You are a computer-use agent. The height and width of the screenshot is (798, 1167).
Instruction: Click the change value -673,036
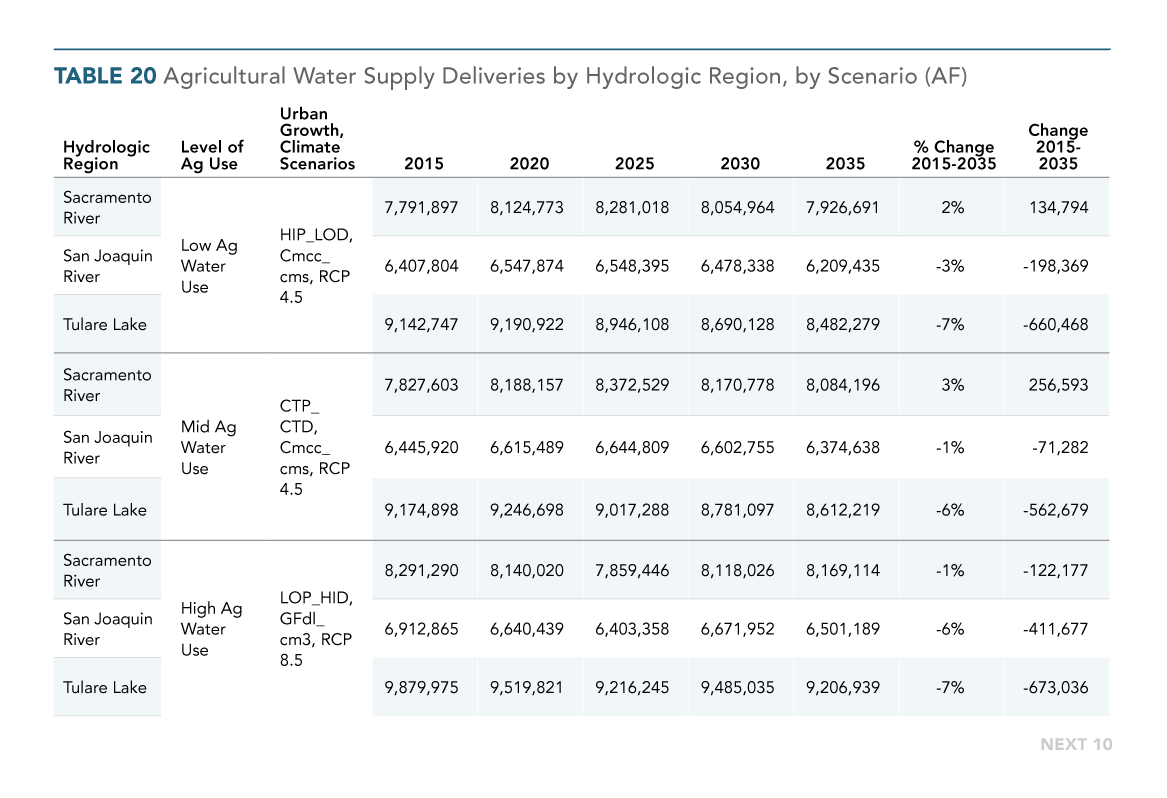pos(1055,688)
